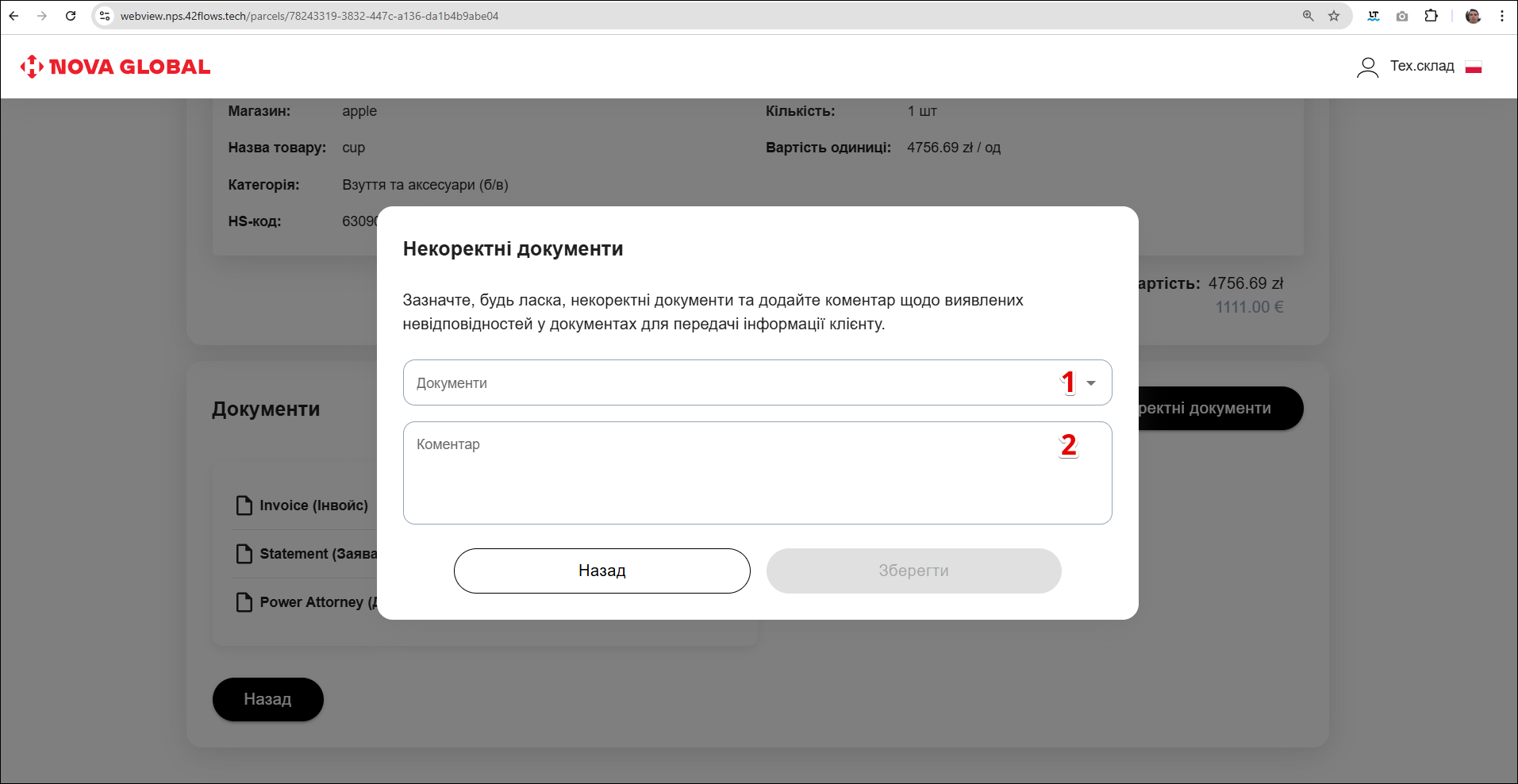Viewport: 1518px width, 784px height.
Task: Reload the page with refresh icon
Action: point(71,16)
